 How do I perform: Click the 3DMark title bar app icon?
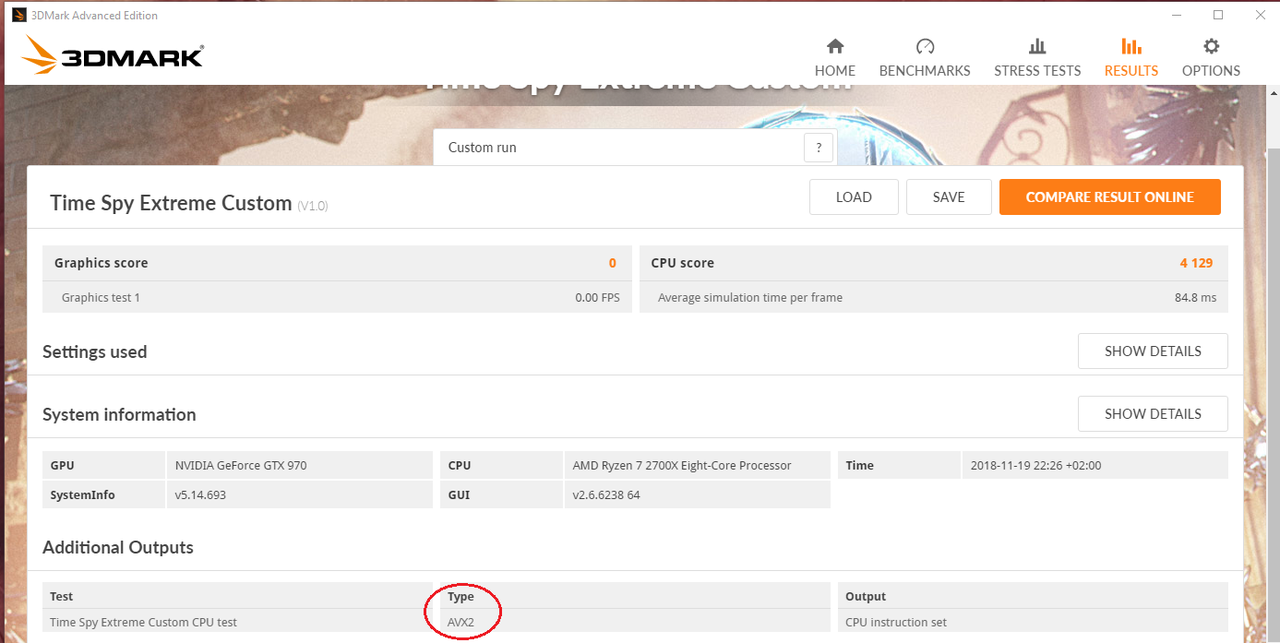tap(19, 15)
